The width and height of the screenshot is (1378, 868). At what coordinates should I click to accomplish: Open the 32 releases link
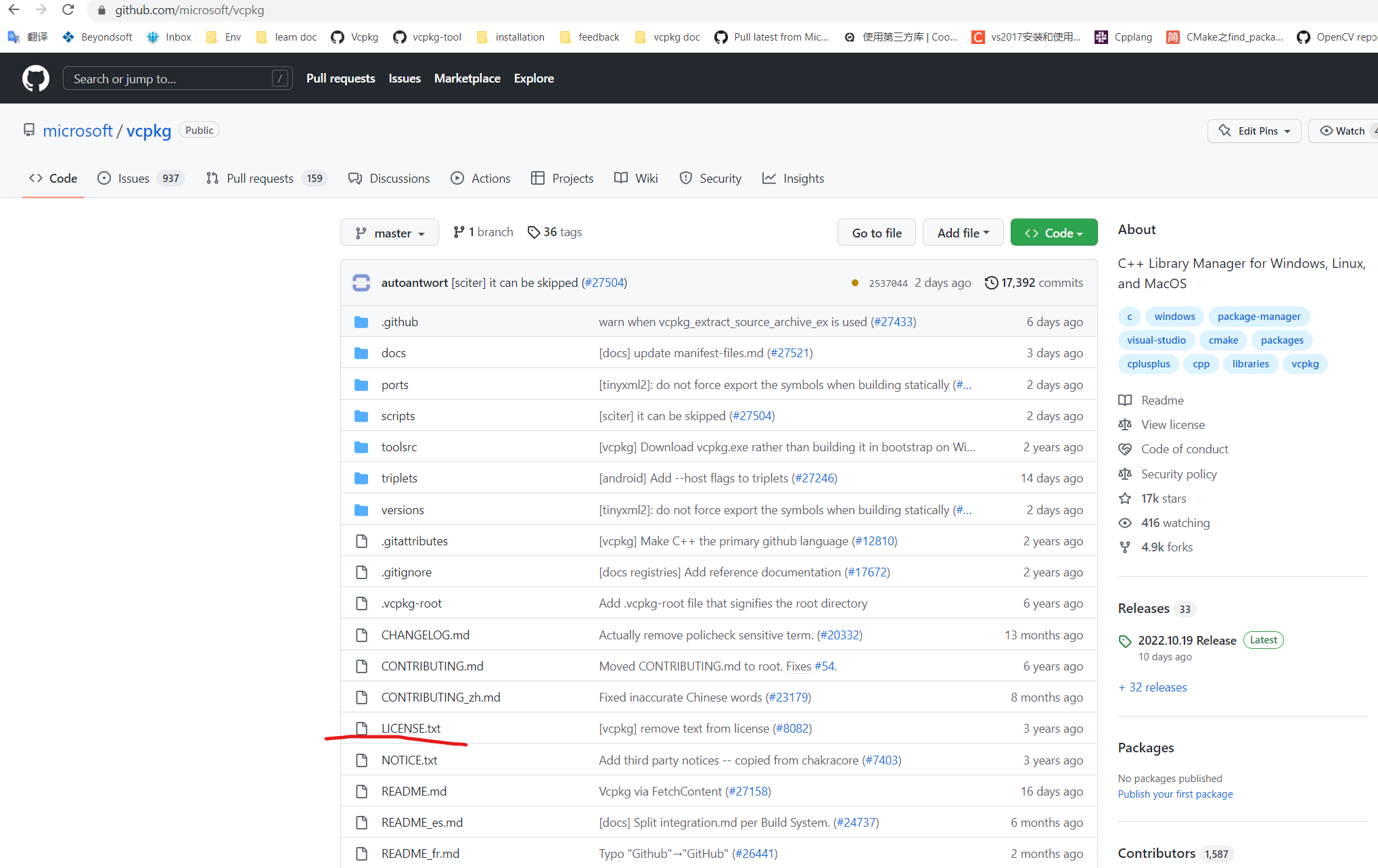(x=1152, y=687)
